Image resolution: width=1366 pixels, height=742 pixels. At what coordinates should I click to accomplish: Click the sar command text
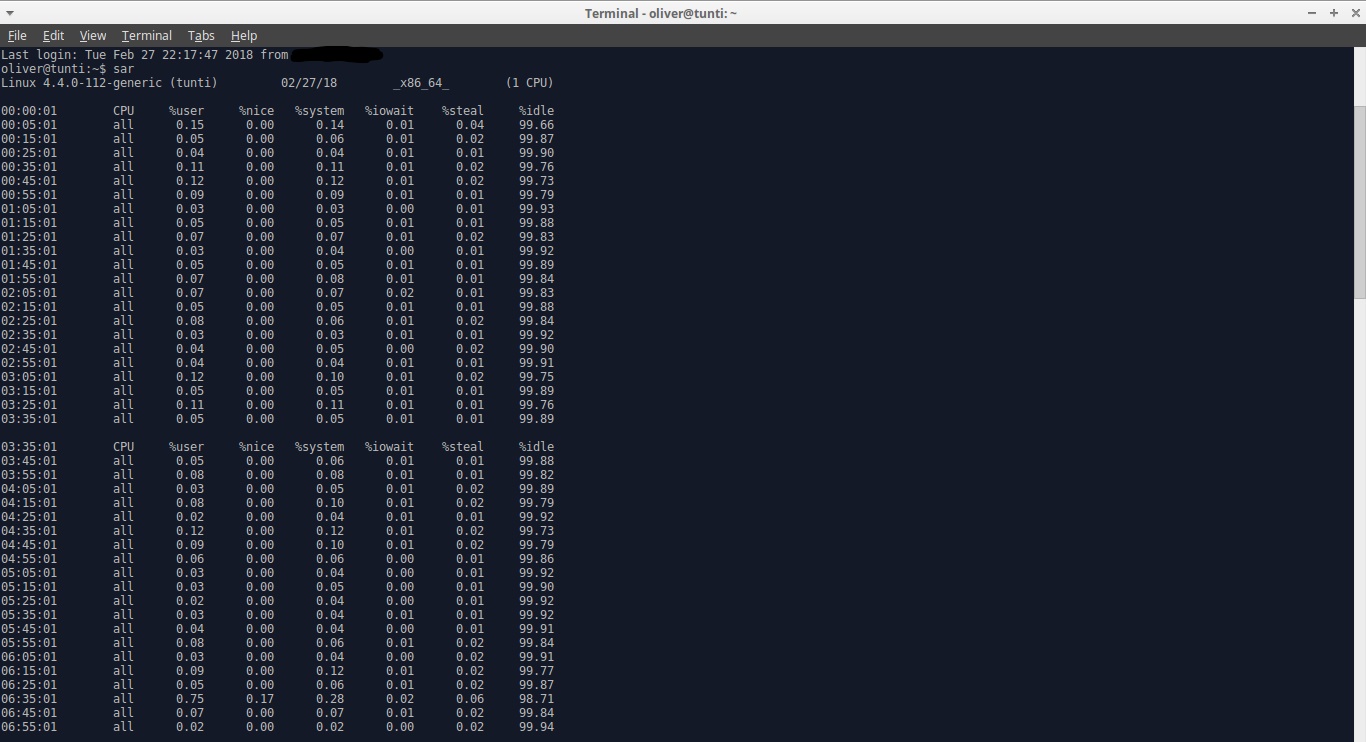click(123, 68)
